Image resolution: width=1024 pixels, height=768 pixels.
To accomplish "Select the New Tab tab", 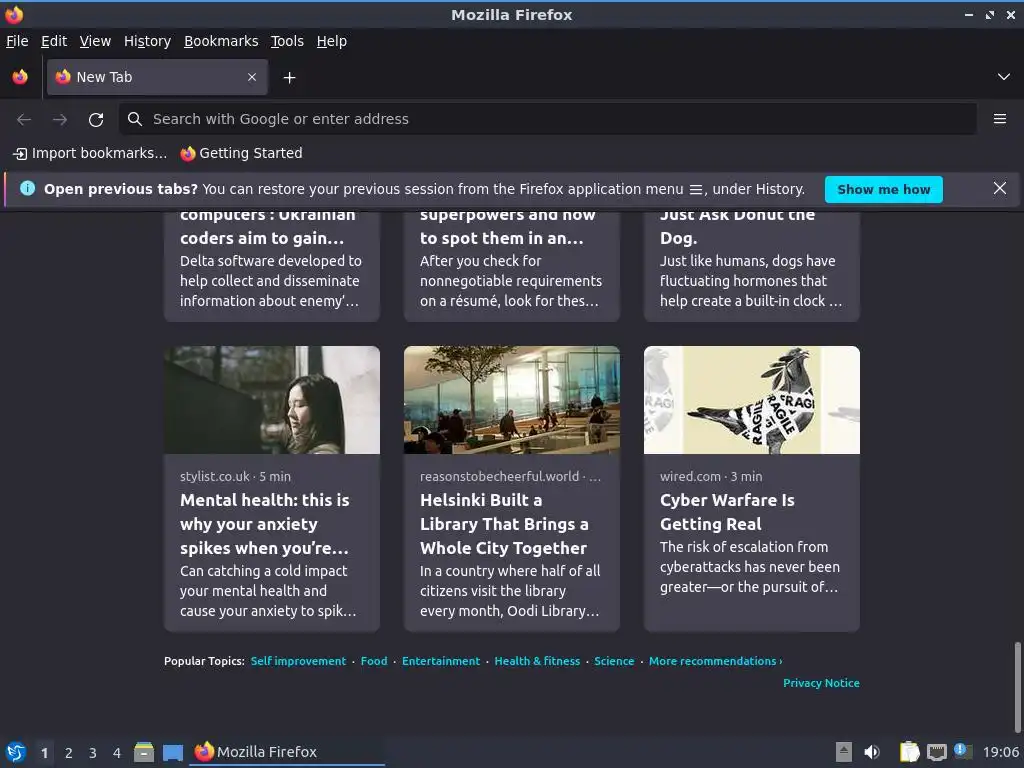I will point(157,77).
